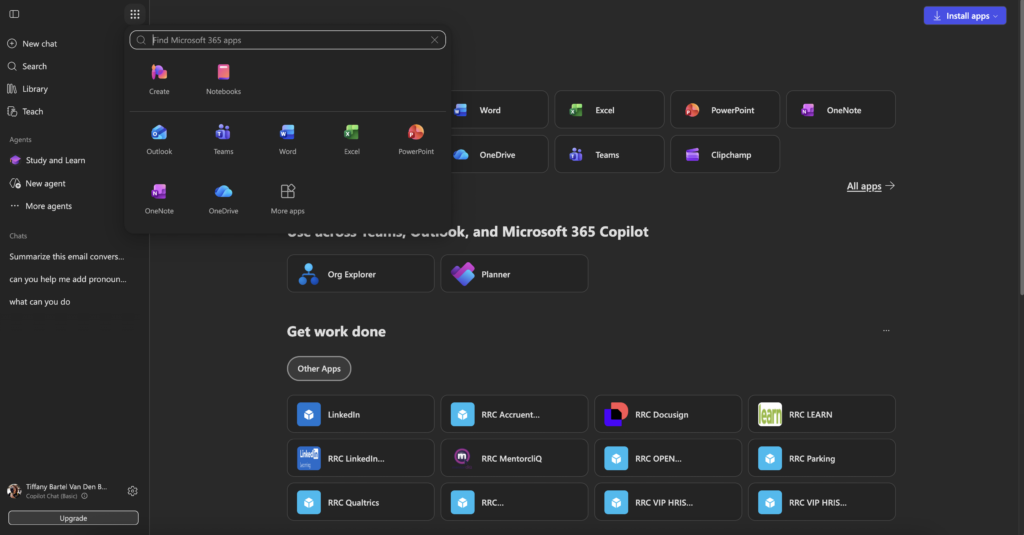Open Planner app
Viewport: 1024px width, 535px height.
coord(514,274)
